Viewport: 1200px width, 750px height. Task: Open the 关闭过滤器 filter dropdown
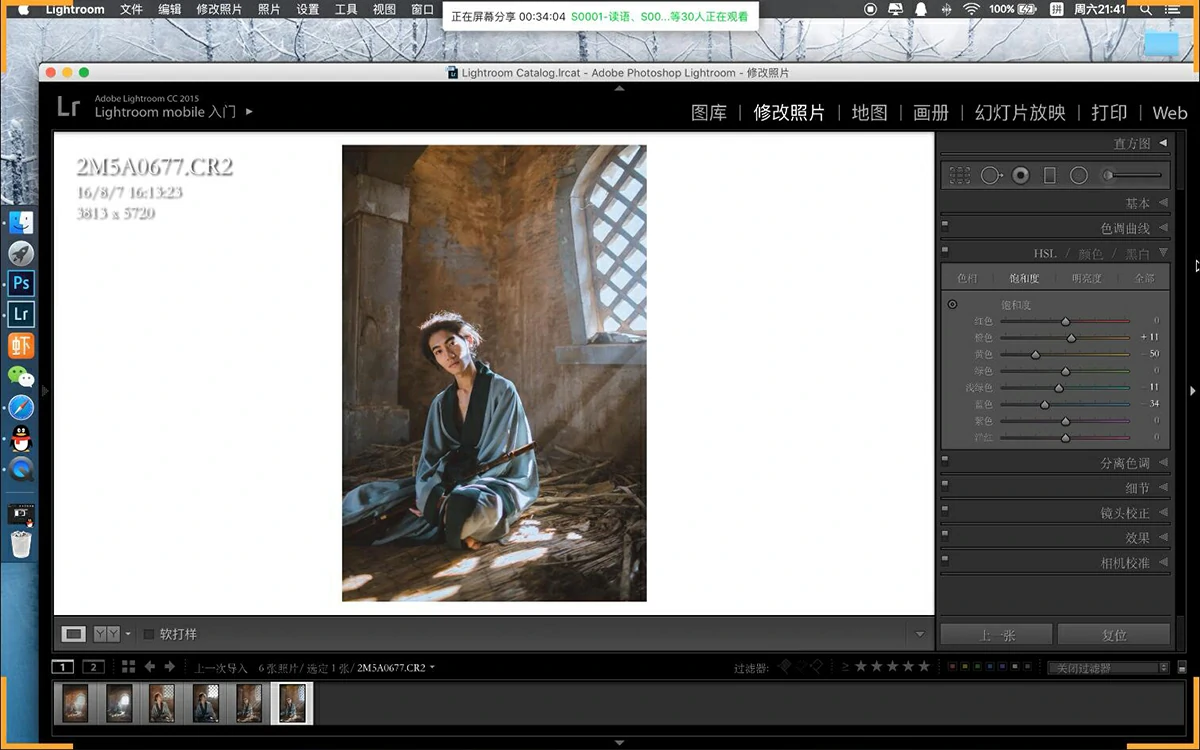[1107, 668]
